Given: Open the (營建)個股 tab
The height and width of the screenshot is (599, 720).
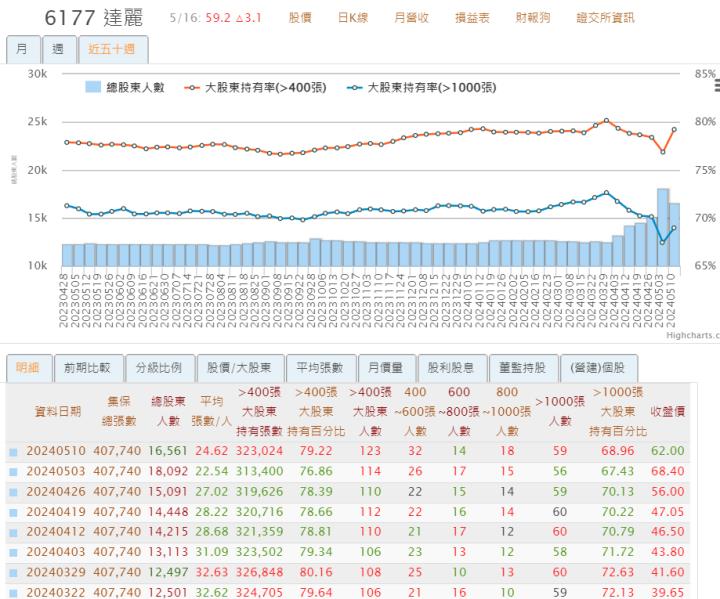Looking at the screenshot, I should point(598,368).
